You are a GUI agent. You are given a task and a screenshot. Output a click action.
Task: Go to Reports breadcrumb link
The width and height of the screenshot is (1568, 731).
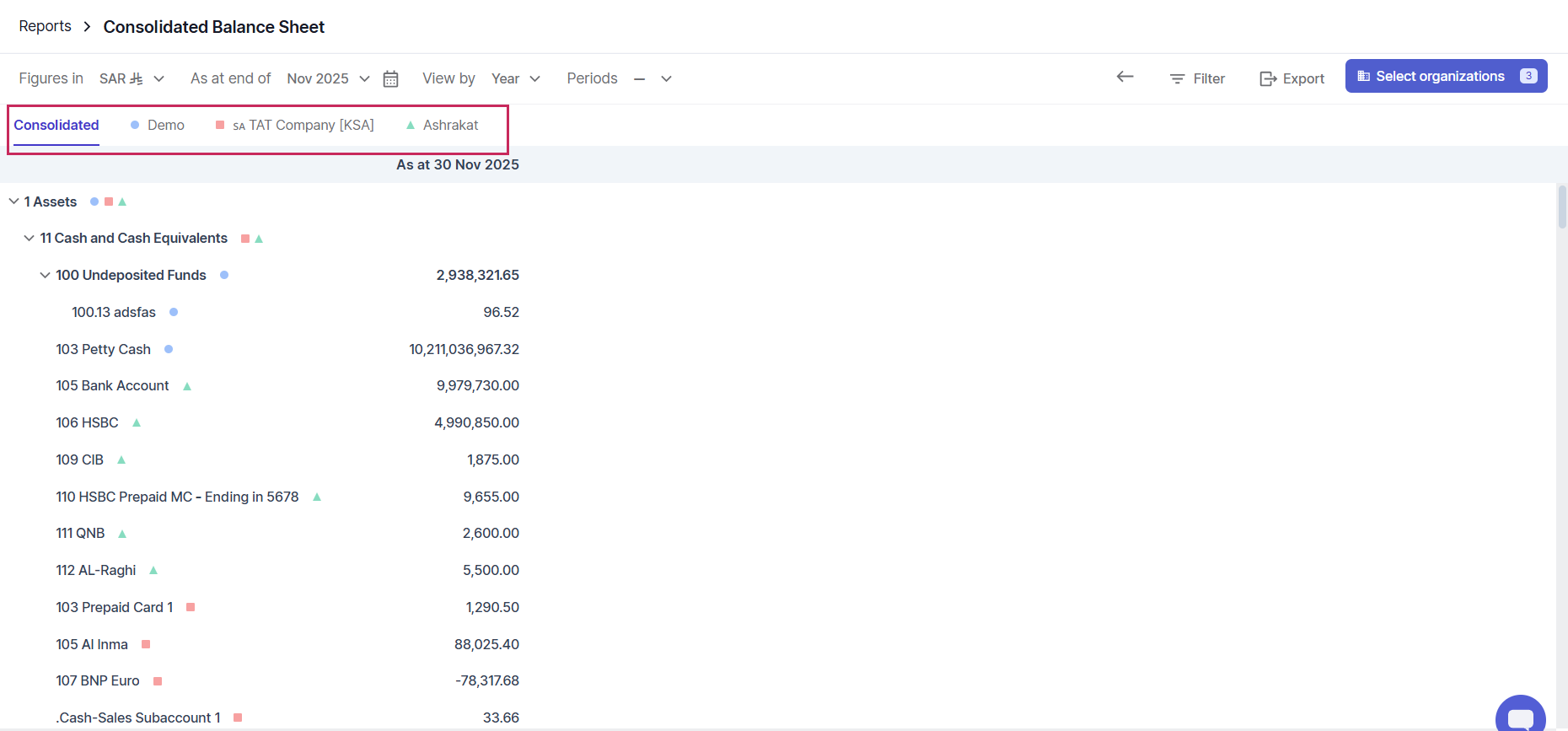point(45,26)
